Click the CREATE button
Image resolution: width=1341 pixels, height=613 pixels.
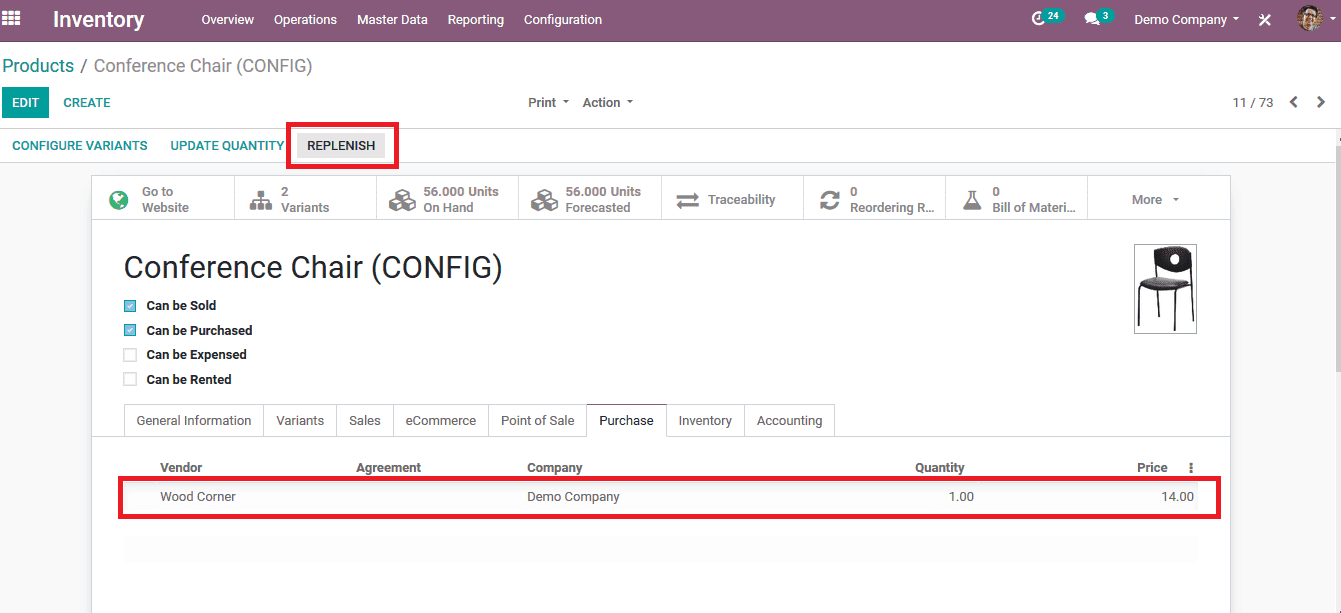[x=87, y=102]
